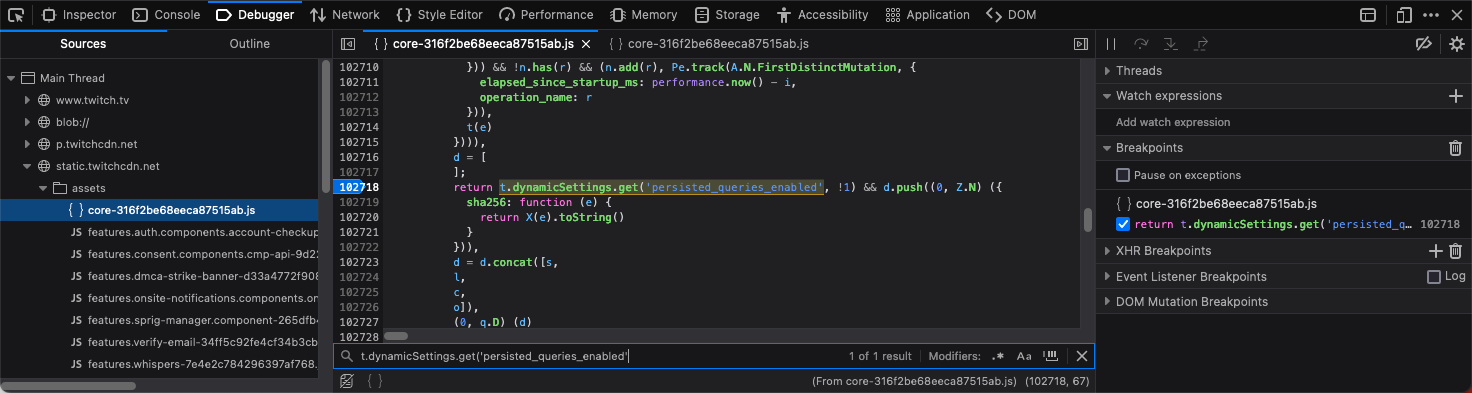Click the step out icon
This screenshot has width=1472, height=393.
click(1201, 44)
